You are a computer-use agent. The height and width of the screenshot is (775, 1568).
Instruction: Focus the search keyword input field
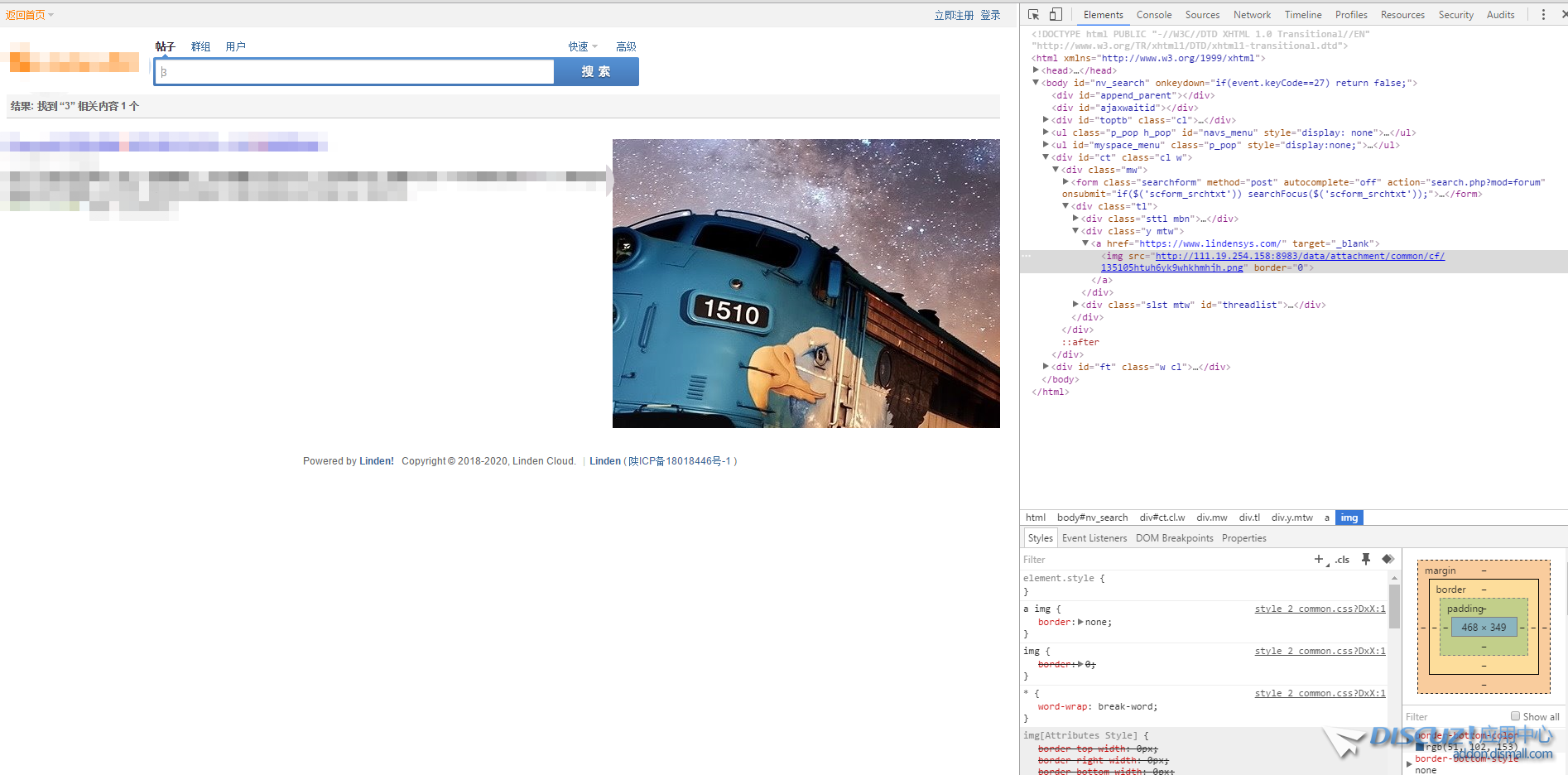354,72
